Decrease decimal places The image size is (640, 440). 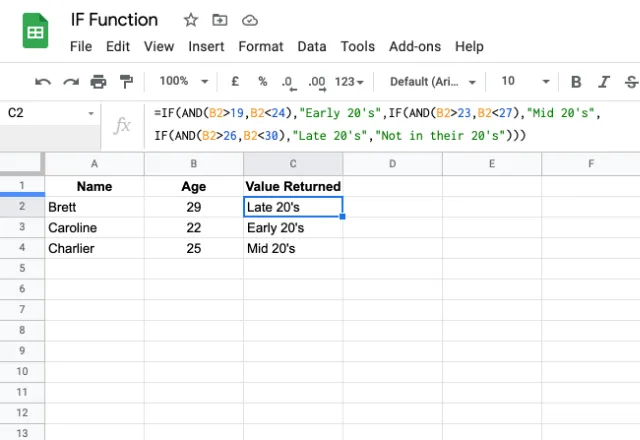tap(288, 82)
